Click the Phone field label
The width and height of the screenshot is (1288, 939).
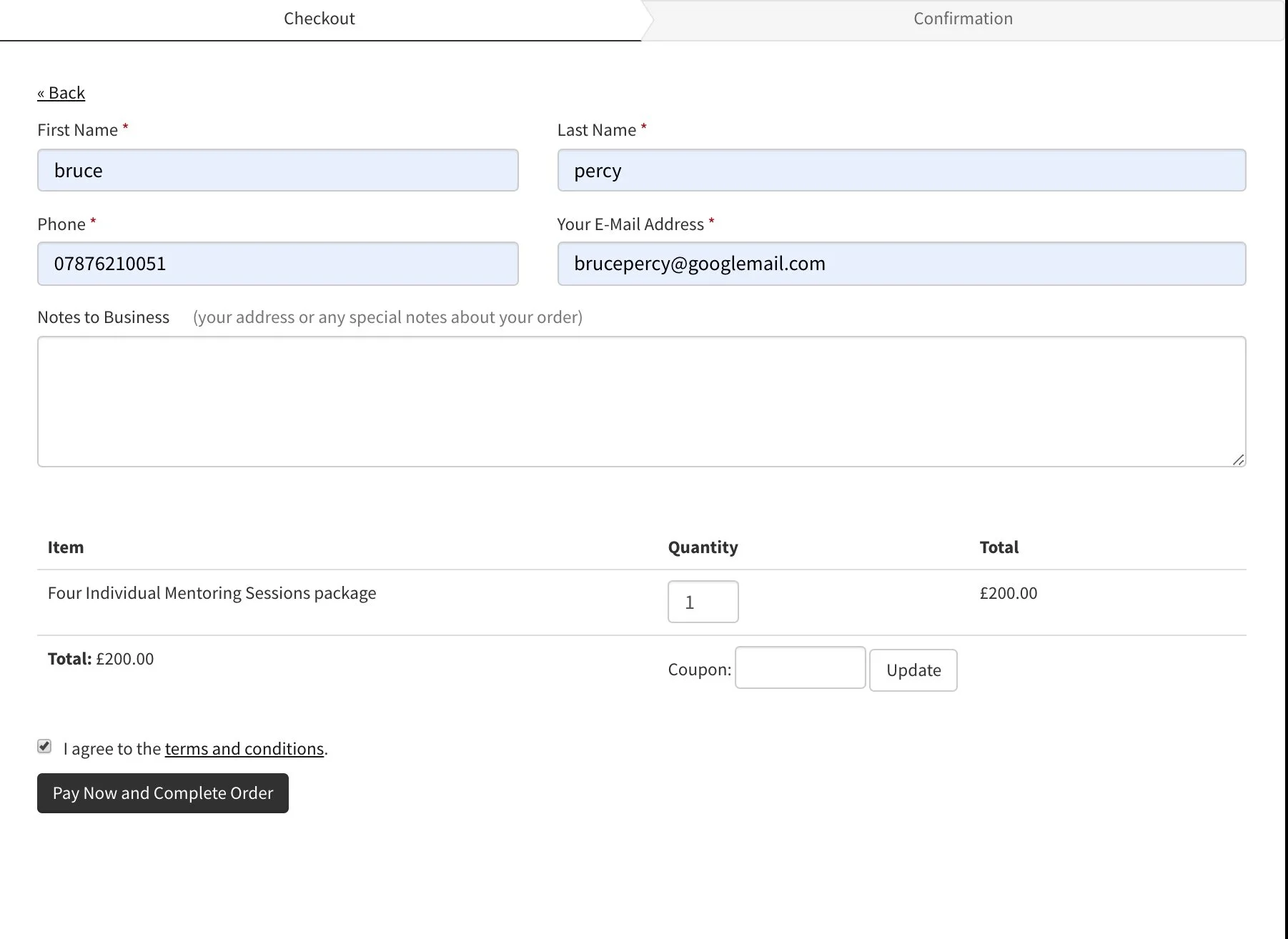(61, 224)
